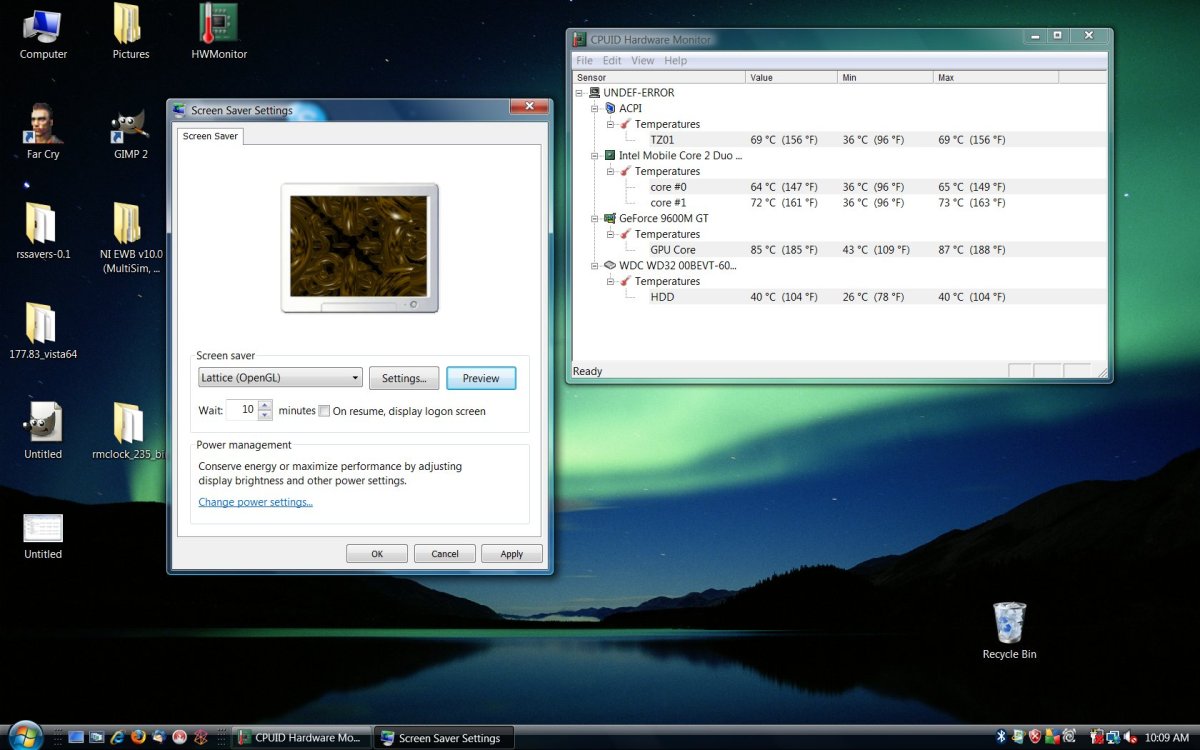Collapse the GeForce 9600M GT tree node
Viewport: 1200px width, 750px height.
pos(594,218)
